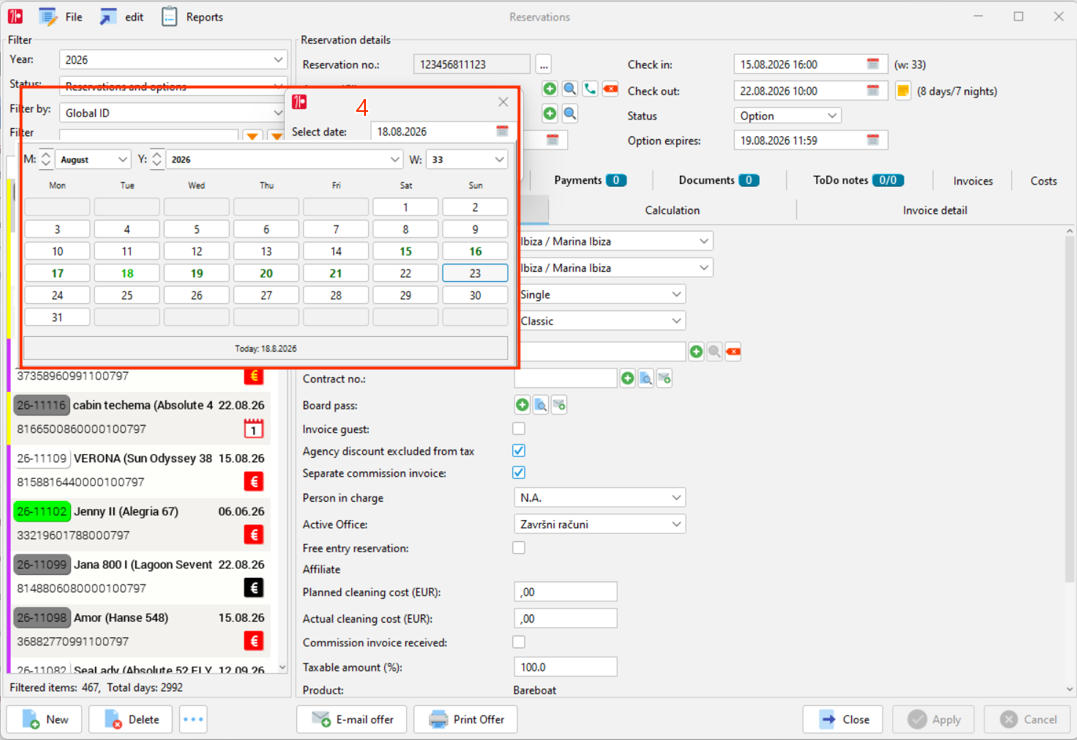Open the Check in calendar icon
This screenshot has width=1077, height=740.
(873, 64)
